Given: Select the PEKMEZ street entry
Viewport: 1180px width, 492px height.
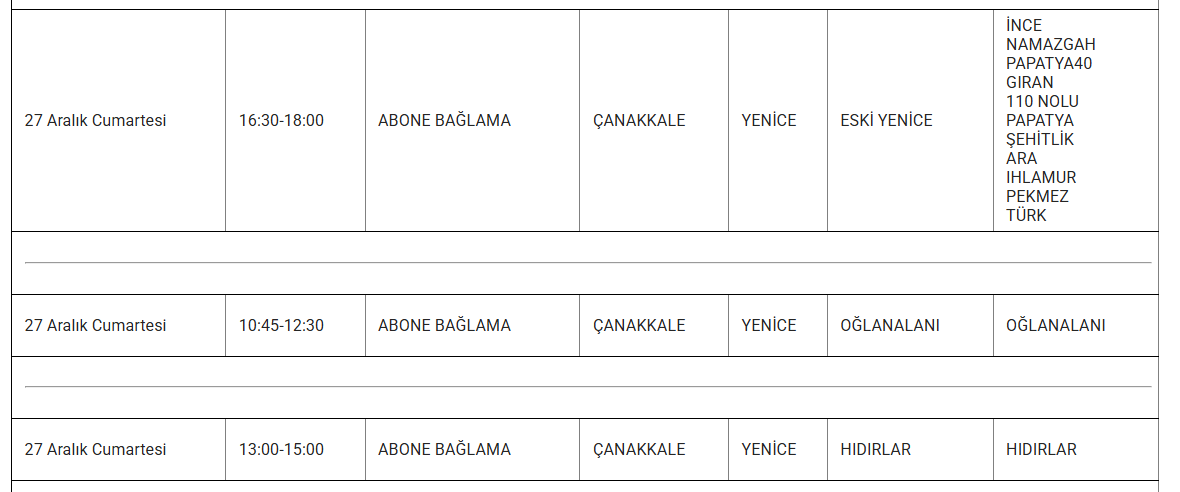Looking at the screenshot, I should [x=1037, y=197].
